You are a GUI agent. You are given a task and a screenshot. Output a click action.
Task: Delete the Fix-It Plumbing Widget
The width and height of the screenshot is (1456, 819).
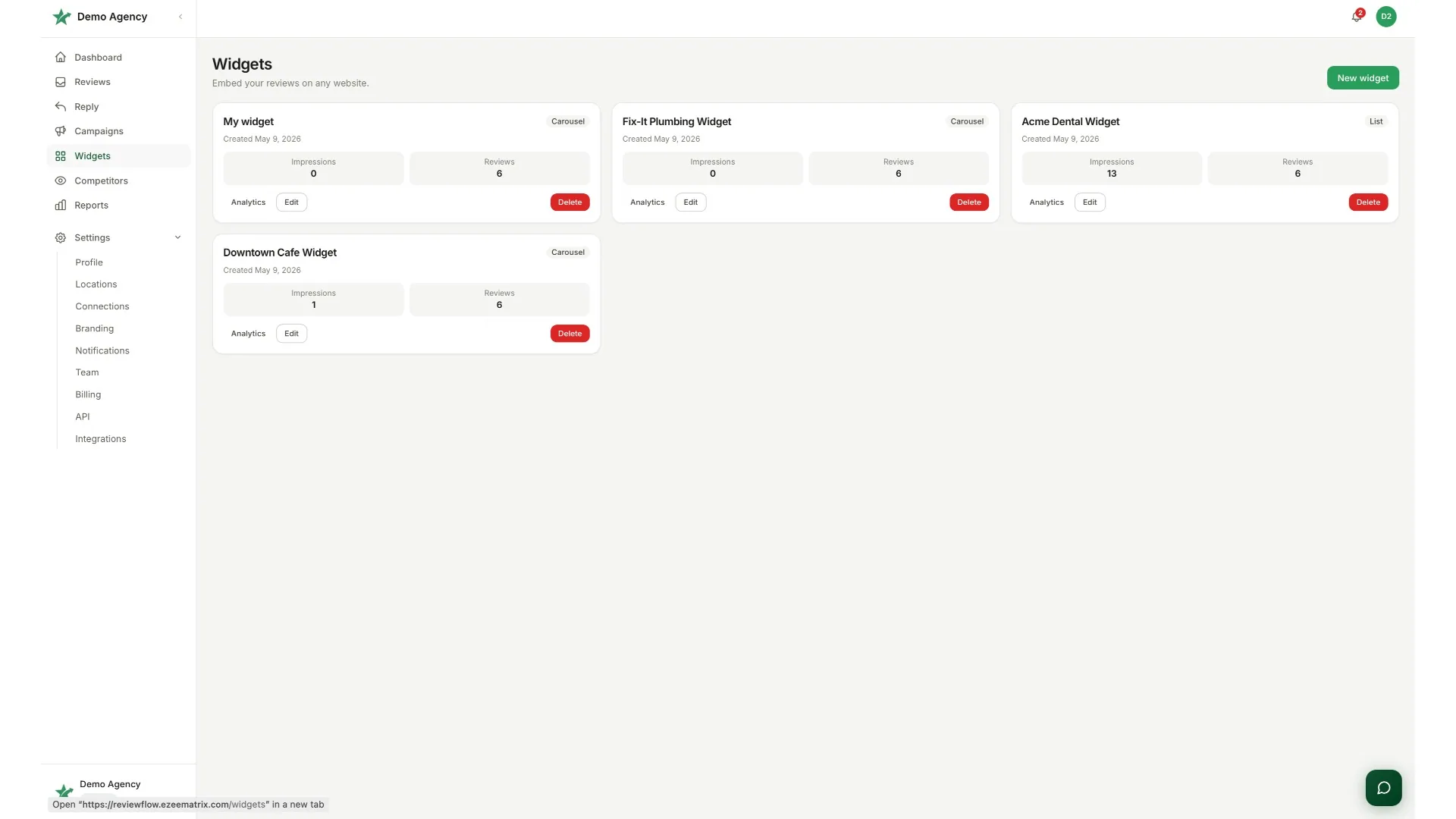coord(969,202)
